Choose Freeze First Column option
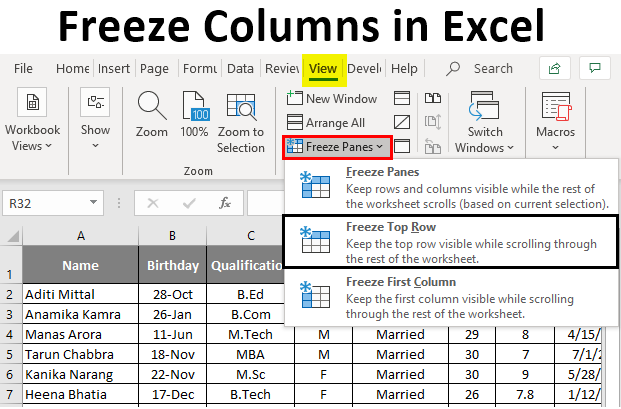Screen dimensions: 621x409 448,296
